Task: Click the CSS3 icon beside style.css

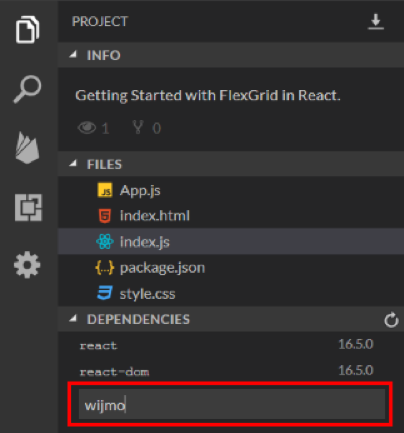Action: click(105, 293)
